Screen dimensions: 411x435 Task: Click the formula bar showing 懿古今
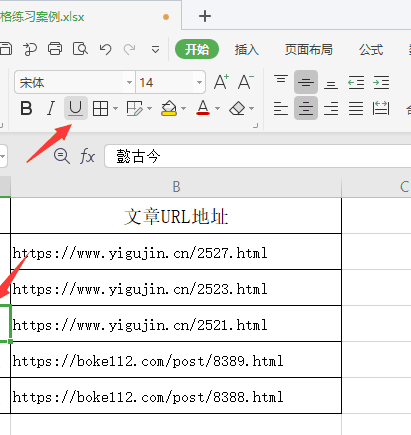(258, 156)
